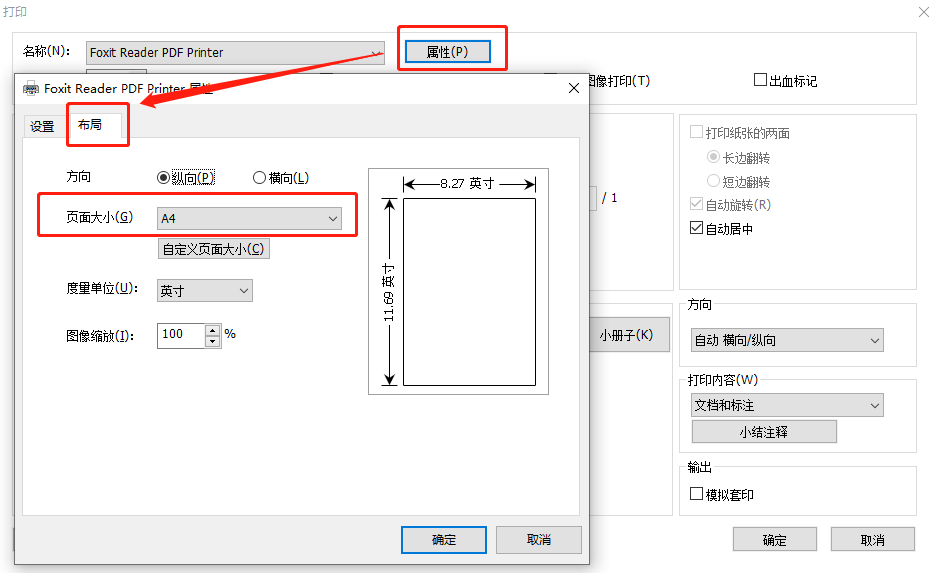Open the printer 名称(N) dropdown
Image resolution: width=937 pixels, height=573 pixels.
click(235, 53)
